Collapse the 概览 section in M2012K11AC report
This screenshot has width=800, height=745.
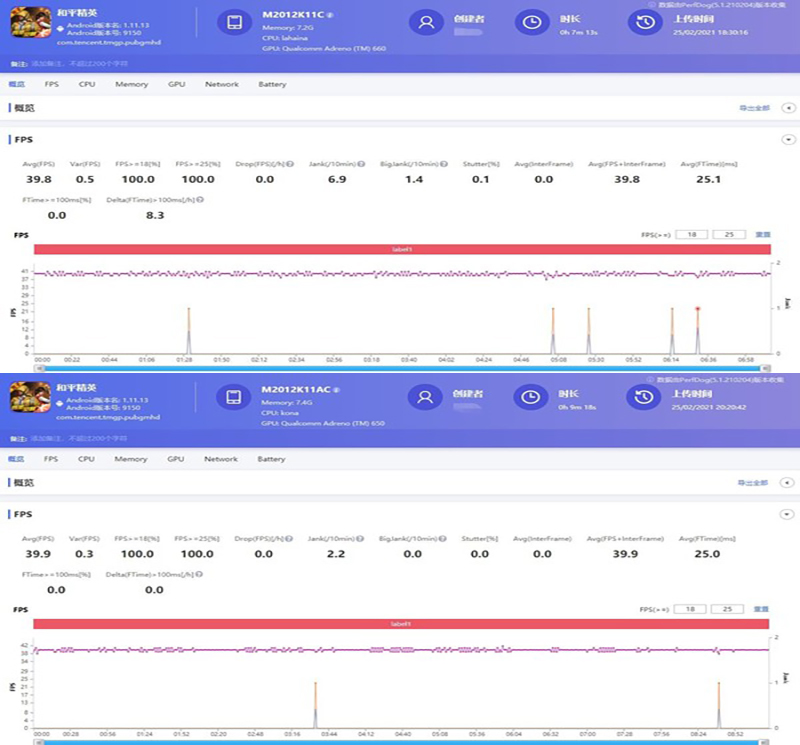787,483
